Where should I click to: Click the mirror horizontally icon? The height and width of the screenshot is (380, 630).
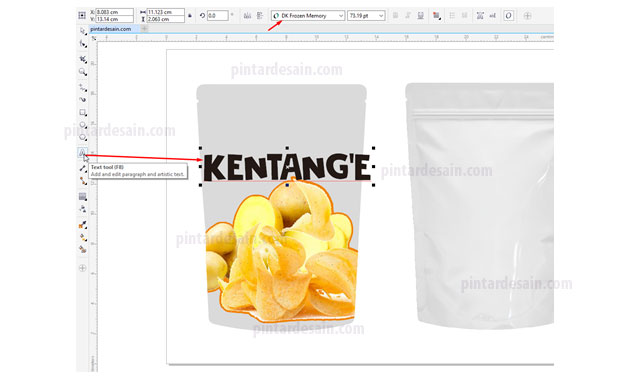[248, 15]
